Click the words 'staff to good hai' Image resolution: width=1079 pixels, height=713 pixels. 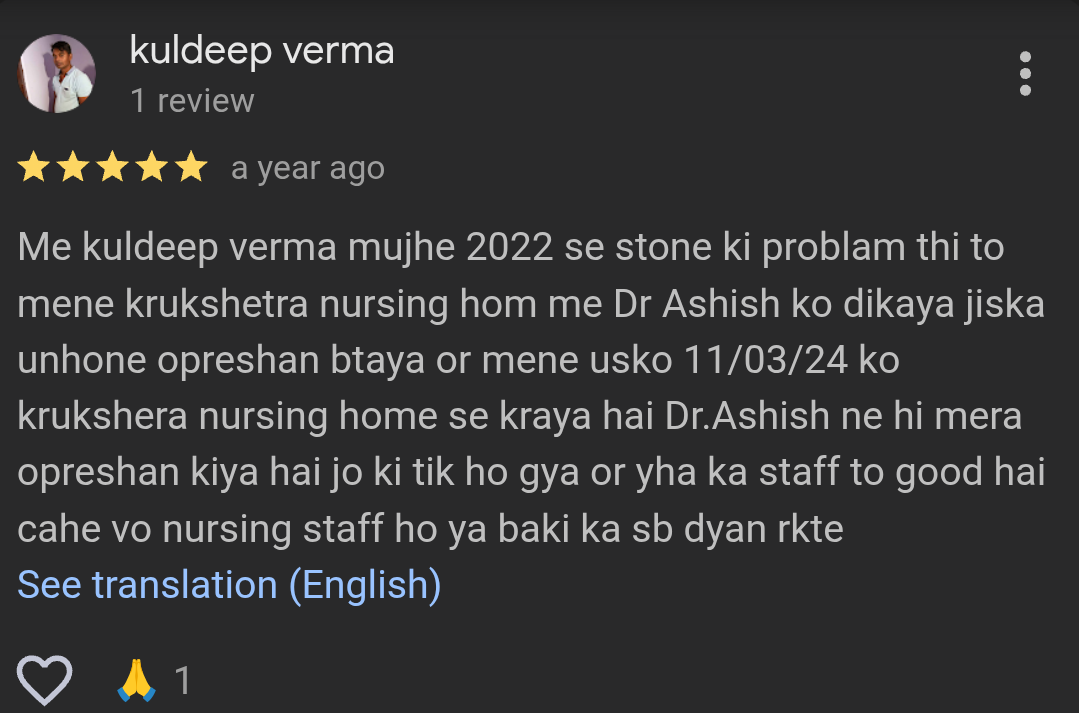[x=902, y=473]
